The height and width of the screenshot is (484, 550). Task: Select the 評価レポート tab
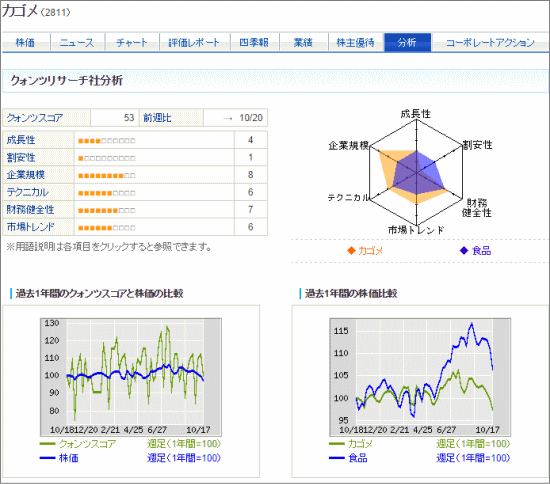195,42
